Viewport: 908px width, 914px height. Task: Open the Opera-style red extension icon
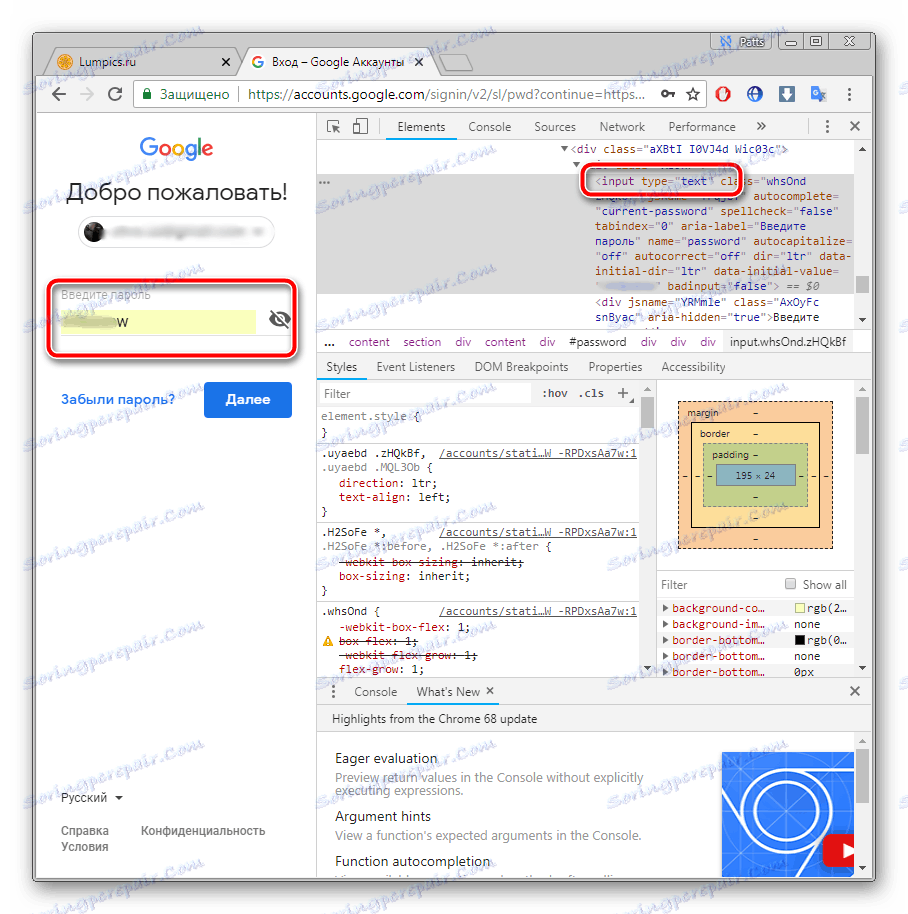point(723,94)
